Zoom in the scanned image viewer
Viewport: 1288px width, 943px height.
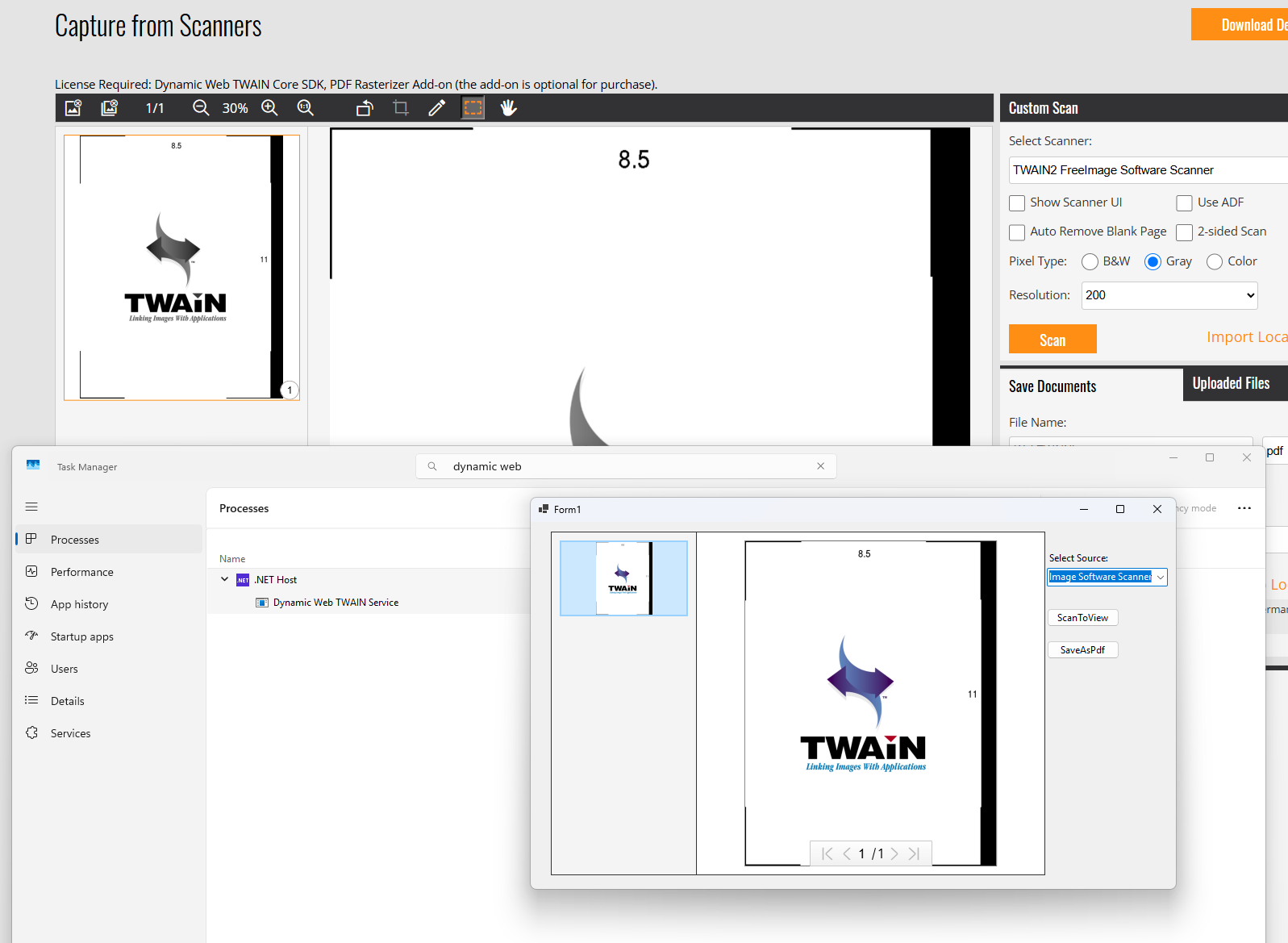click(x=269, y=108)
